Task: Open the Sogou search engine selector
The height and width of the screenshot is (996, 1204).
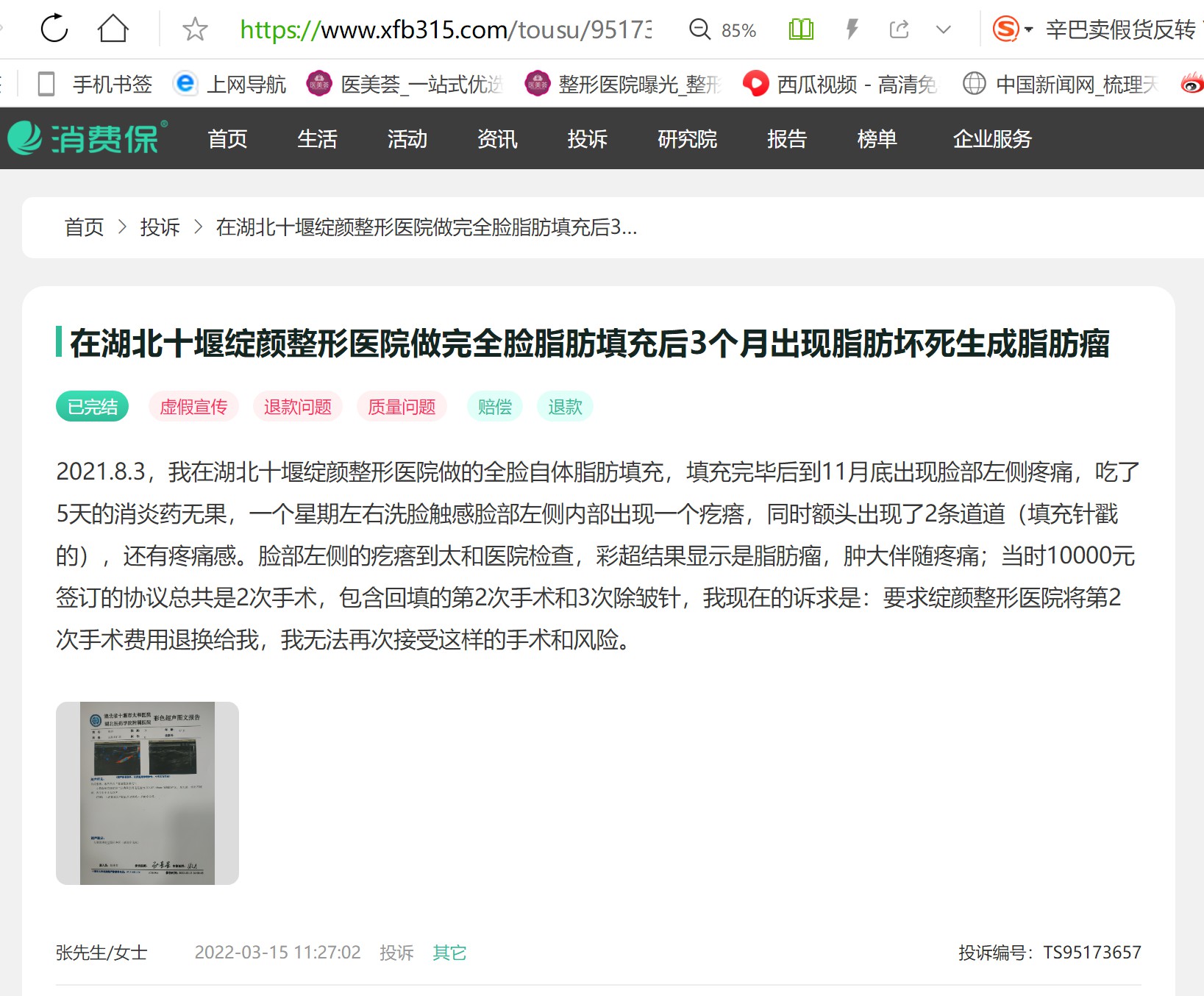Action: [1012, 29]
